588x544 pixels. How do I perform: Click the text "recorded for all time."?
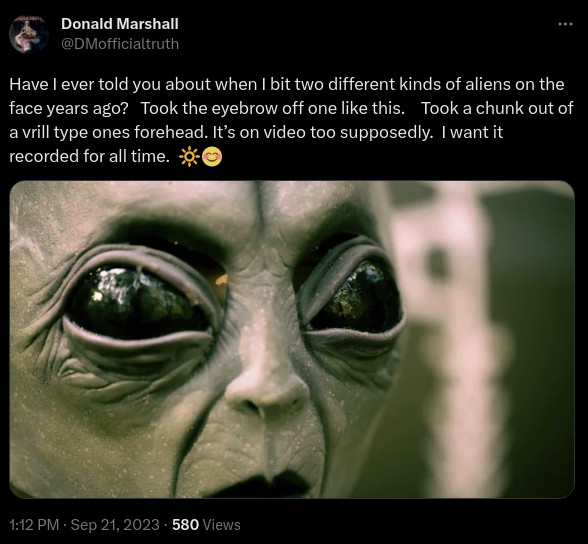90,156
